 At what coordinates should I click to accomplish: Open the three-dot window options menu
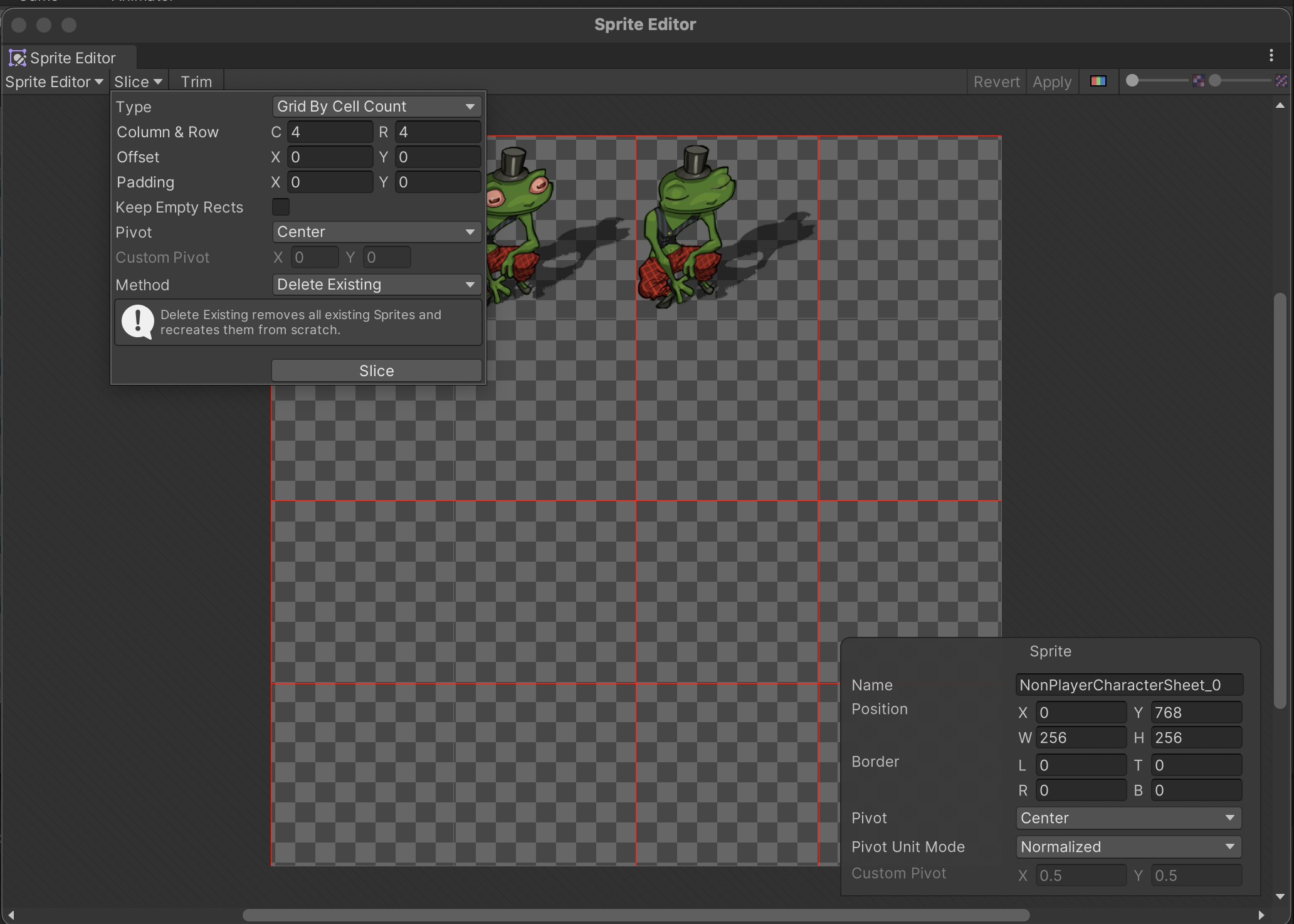(1271, 56)
